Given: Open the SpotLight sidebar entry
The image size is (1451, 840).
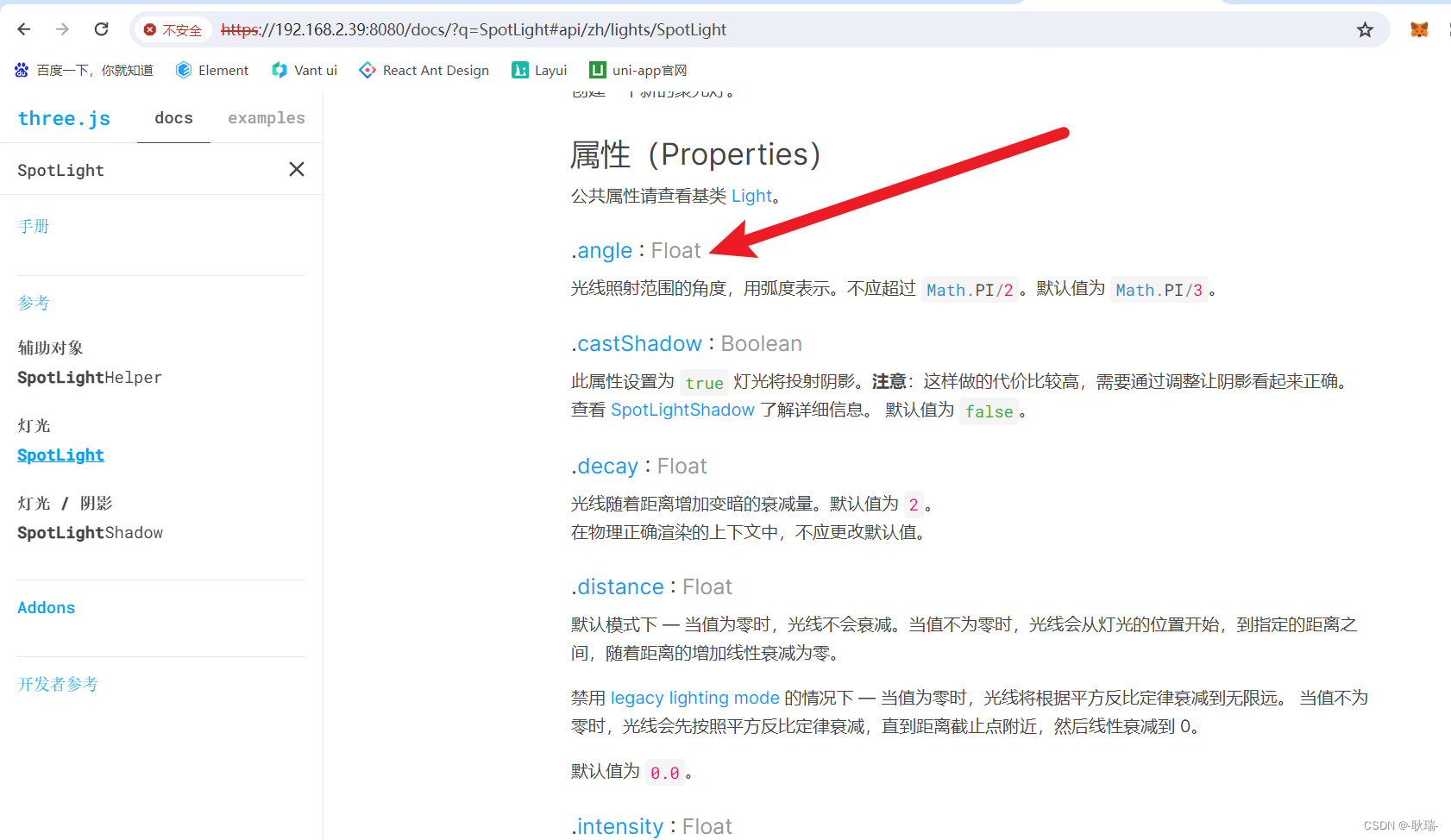Looking at the screenshot, I should 60,455.
